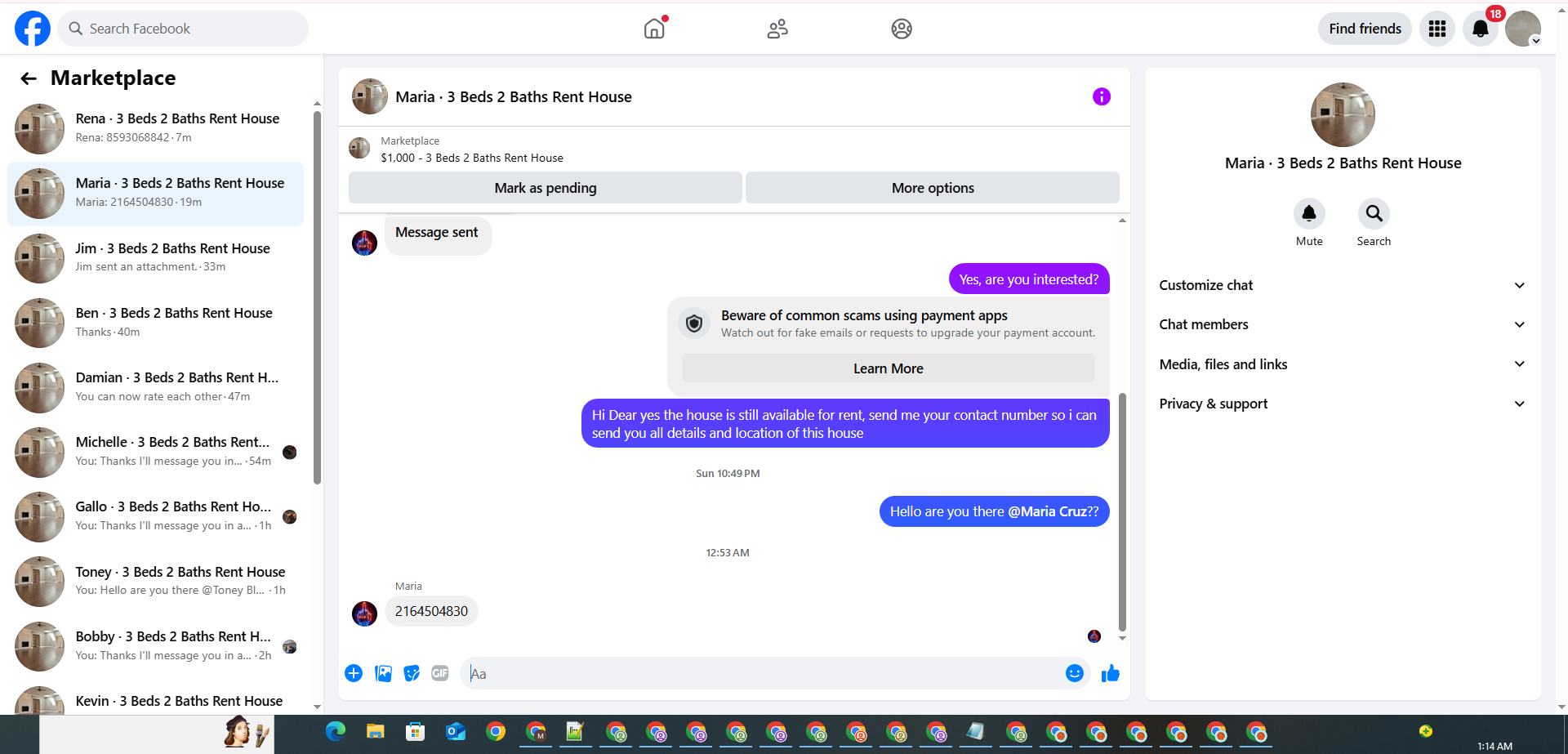
Task: Open the emoji picker in message box
Action: click(1075, 673)
